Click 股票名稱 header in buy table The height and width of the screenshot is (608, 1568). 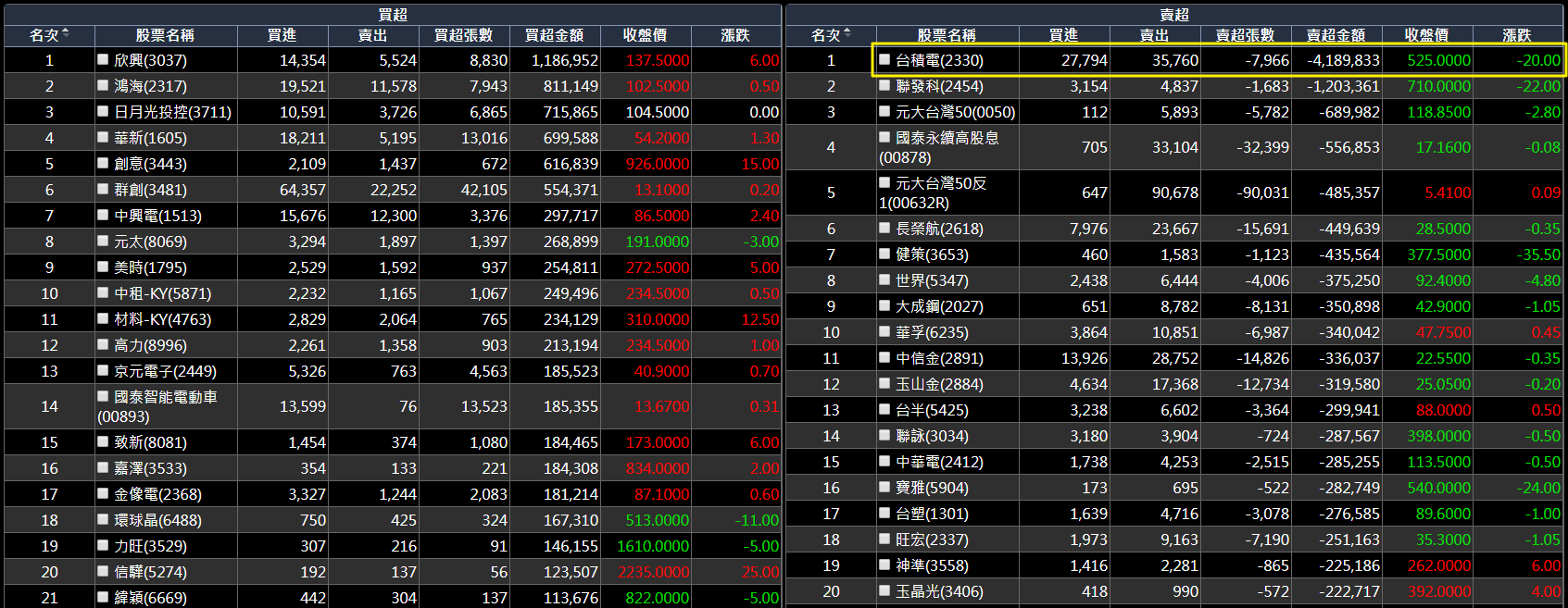[165, 35]
